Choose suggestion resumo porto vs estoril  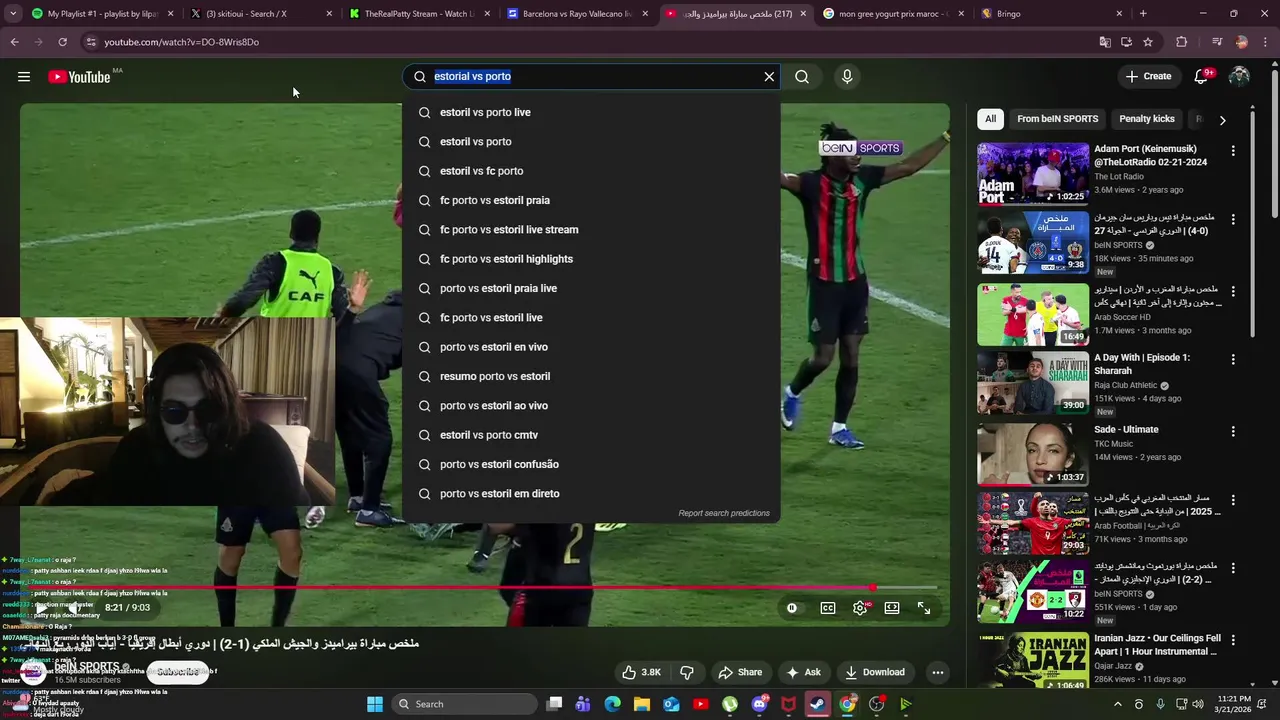[x=591, y=377]
